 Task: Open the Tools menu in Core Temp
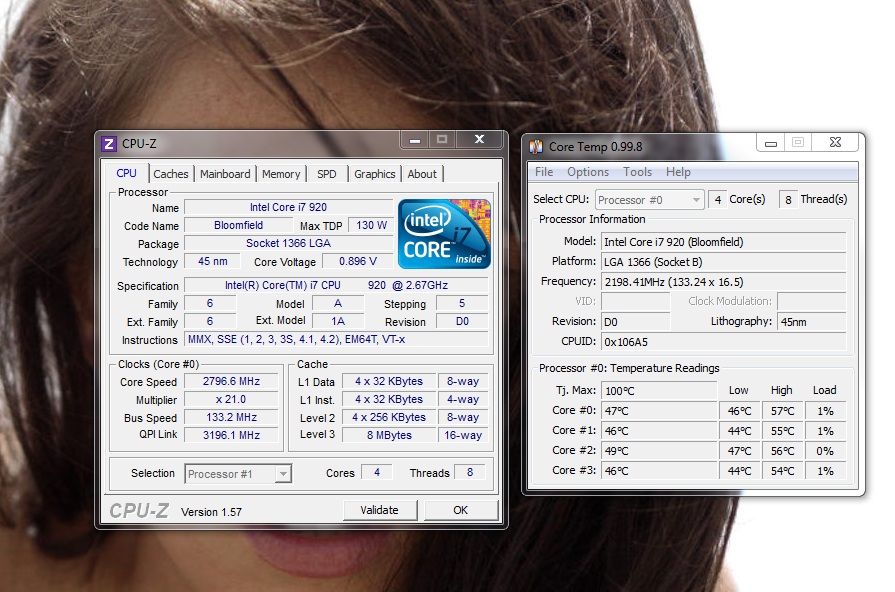(x=637, y=172)
